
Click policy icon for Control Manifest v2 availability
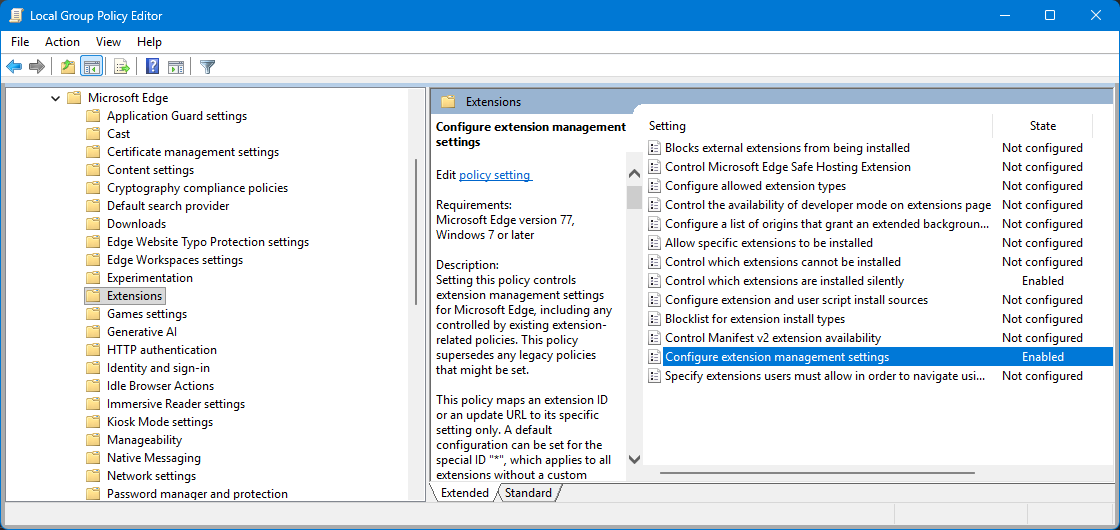point(654,338)
